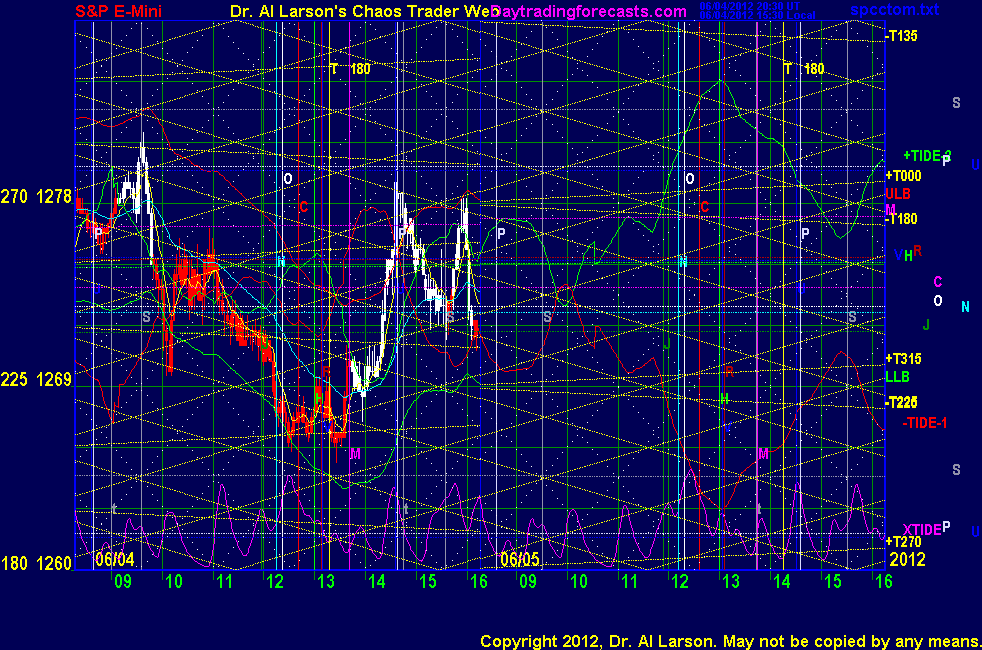Viewport: 982px width, 650px height.
Task: Click the magenta "Daytradingforecasts.com" text
Action: click(589, 11)
